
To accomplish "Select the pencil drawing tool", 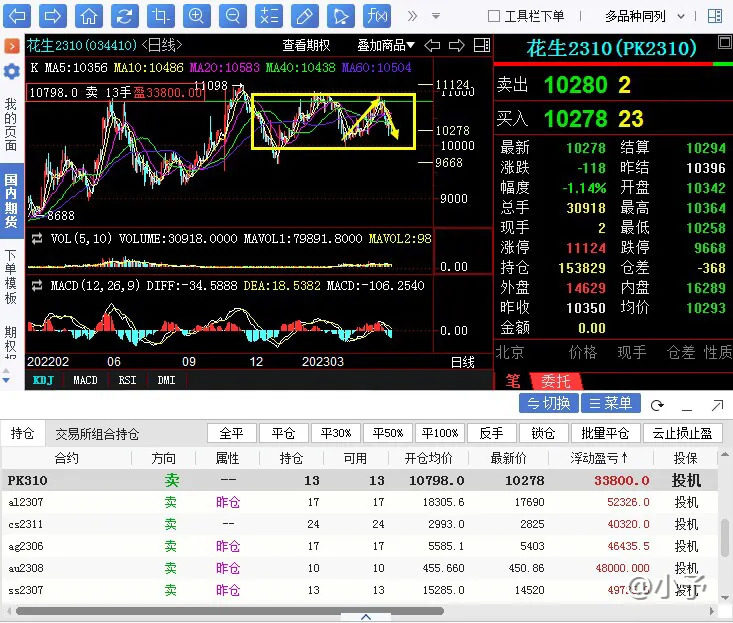I will (305, 16).
